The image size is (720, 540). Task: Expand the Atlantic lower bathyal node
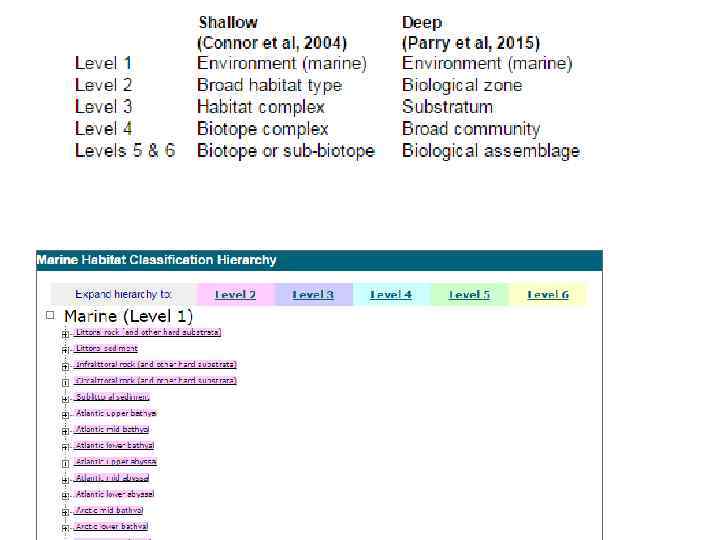tap(65, 448)
